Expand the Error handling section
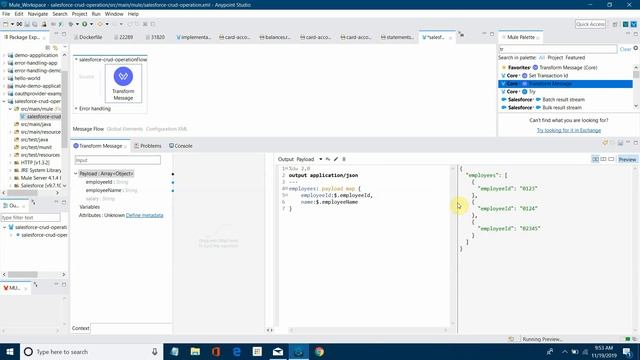This screenshot has width=640, height=360. [76, 109]
